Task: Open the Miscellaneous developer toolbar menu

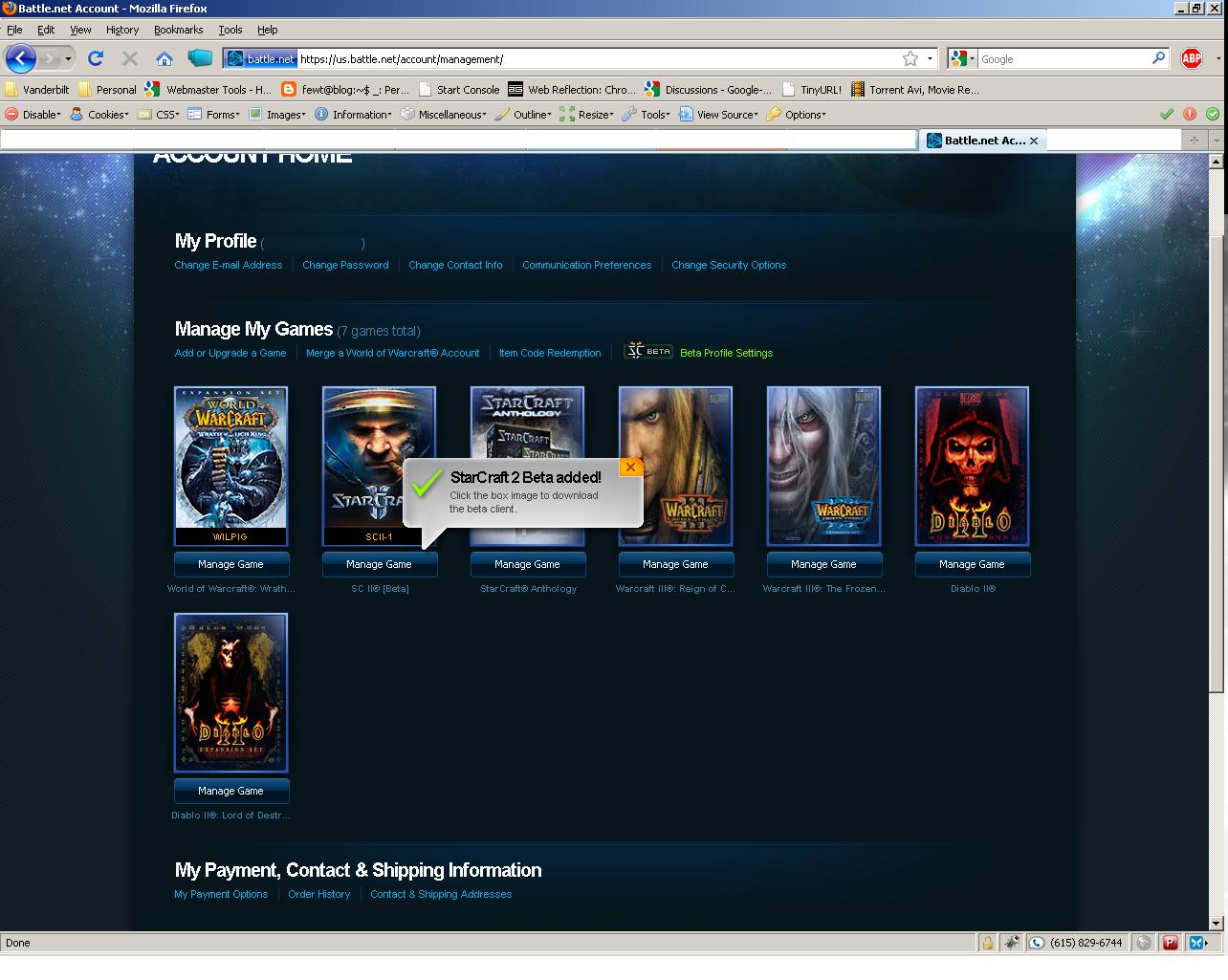Action: pos(443,115)
